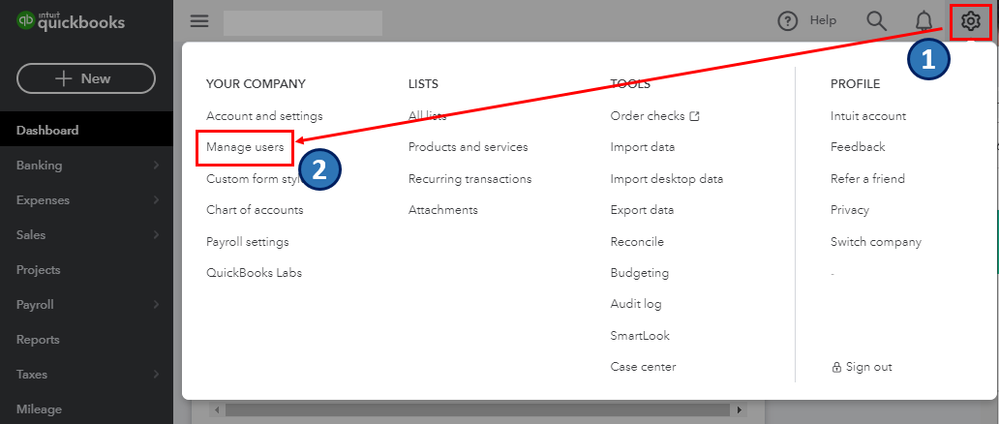Expand the Expenses sidebar submenu
Image resolution: width=999 pixels, height=424 pixels.
(156, 200)
